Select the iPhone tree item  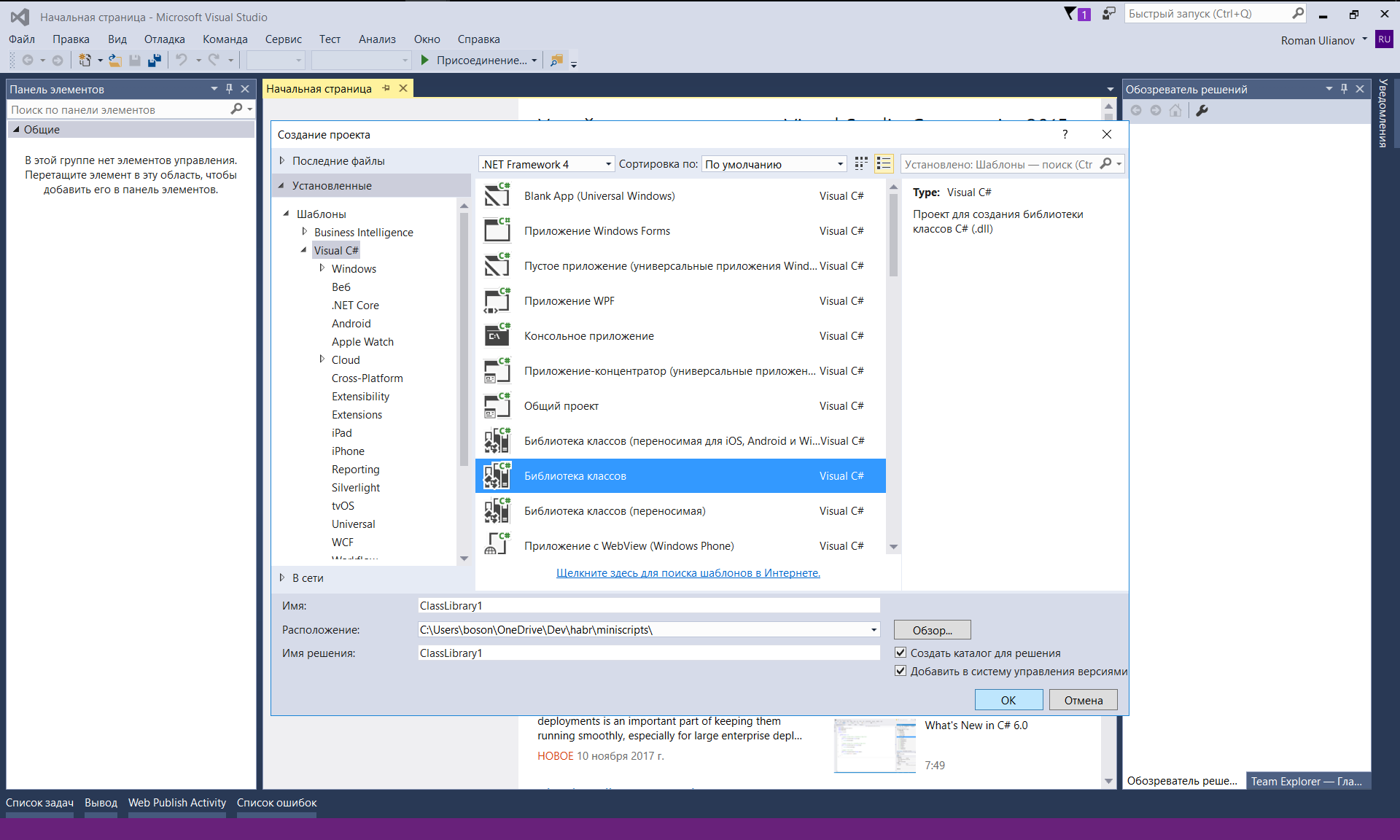pos(348,451)
